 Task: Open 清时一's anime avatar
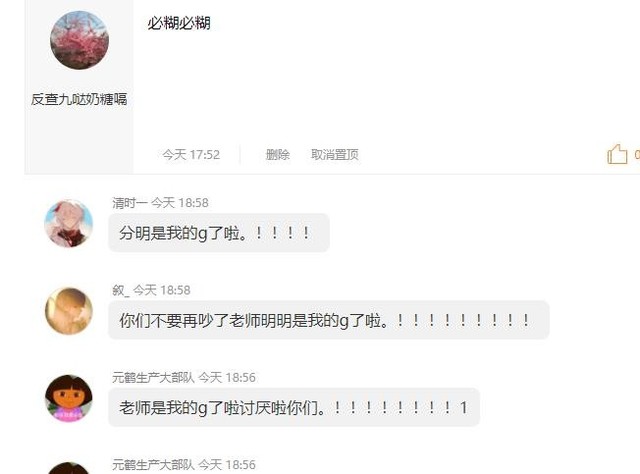(69, 223)
